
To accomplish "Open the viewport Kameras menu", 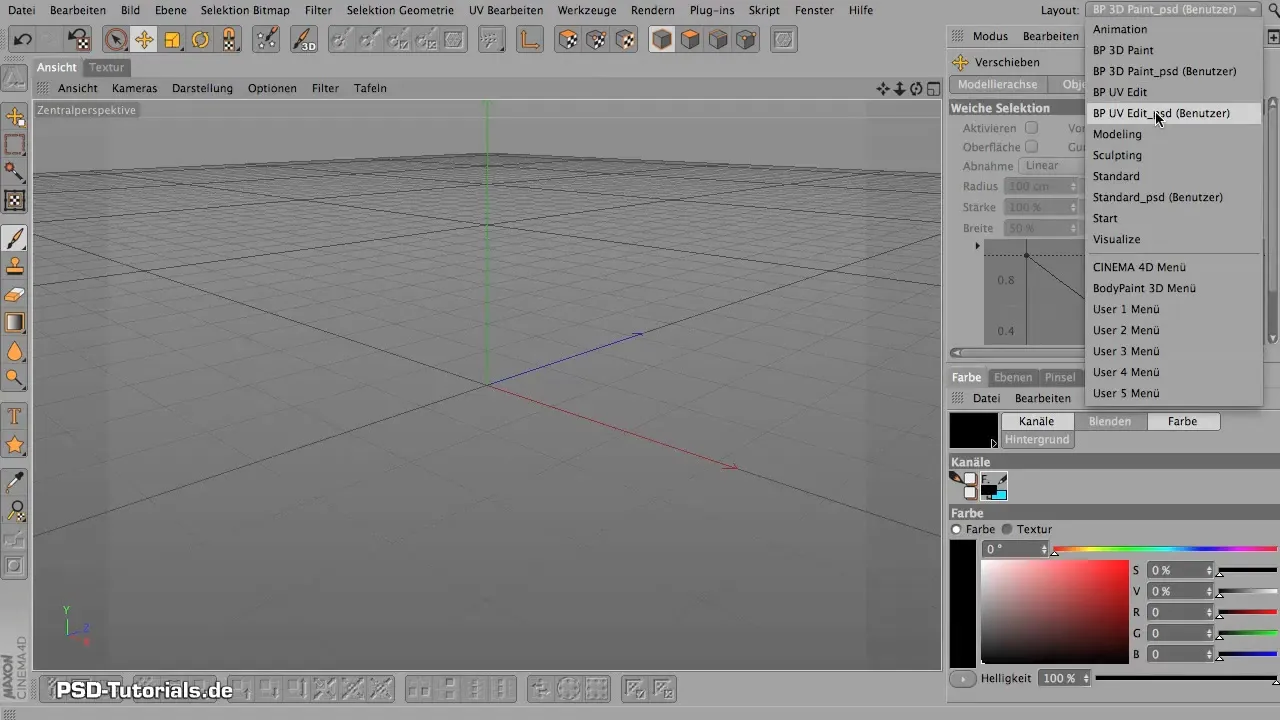I will pyautogui.click(x=134, y=88).
